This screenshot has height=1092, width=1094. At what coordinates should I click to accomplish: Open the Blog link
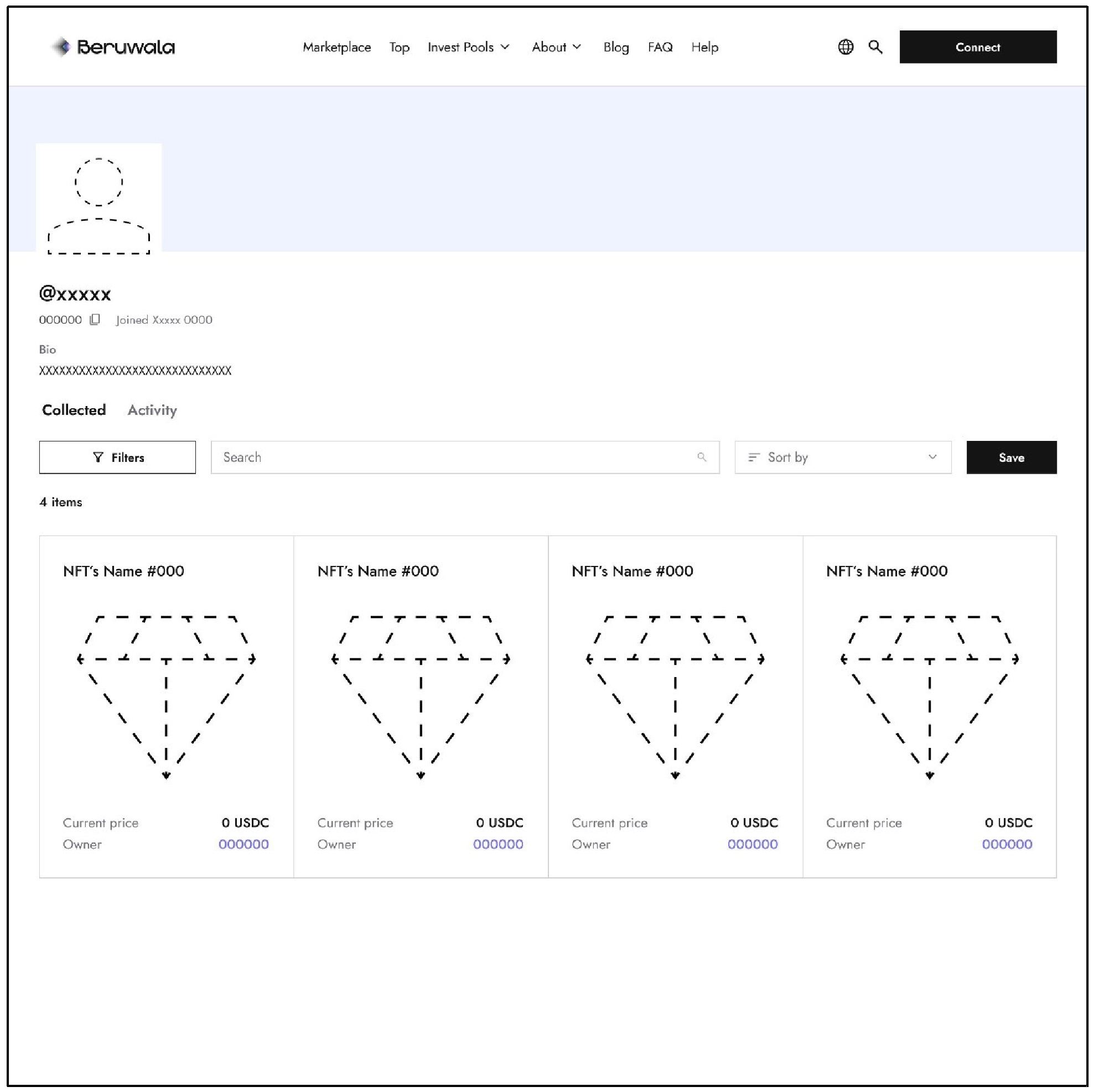[x=616, y=47]
